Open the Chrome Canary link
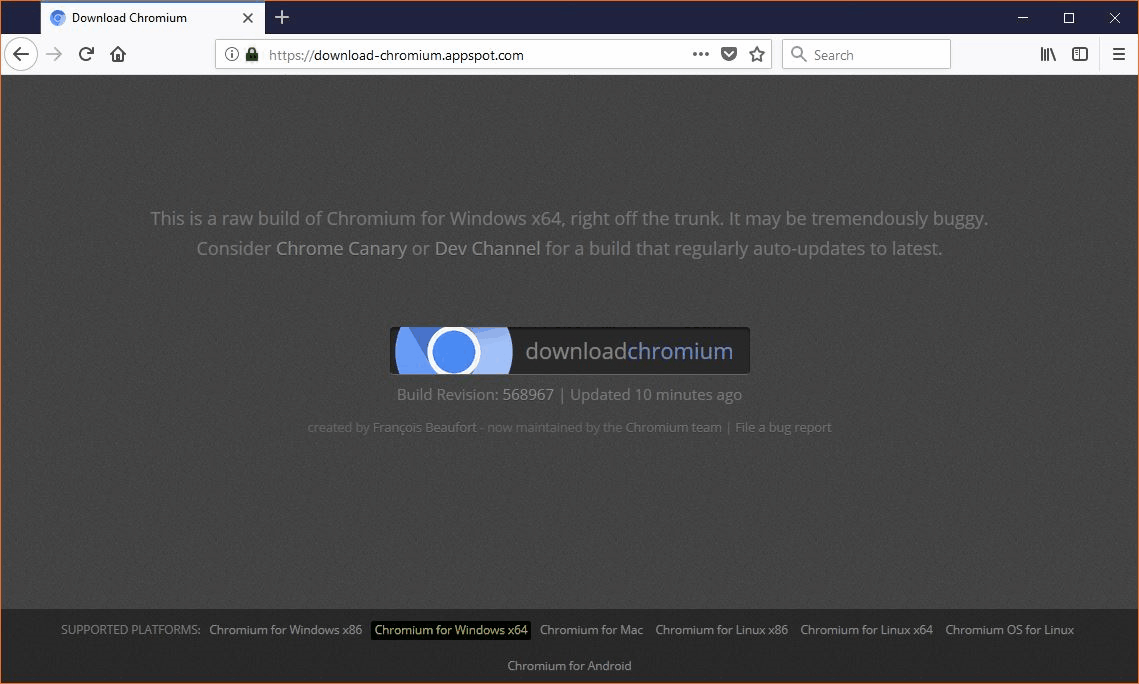 pyautogui.click(x=341, y=248)
